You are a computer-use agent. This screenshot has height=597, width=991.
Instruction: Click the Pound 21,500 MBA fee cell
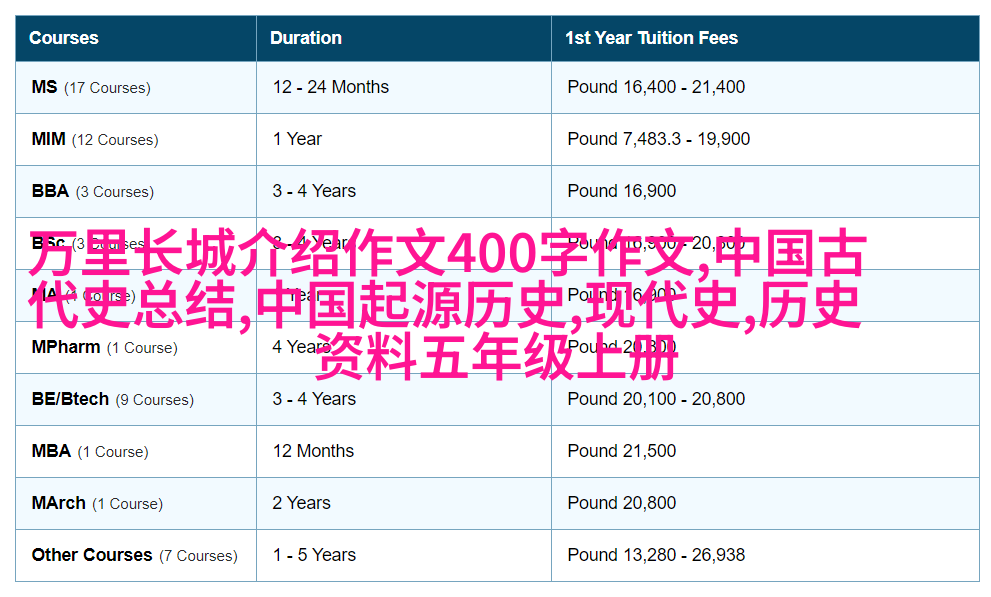click(x=622, y=451)
